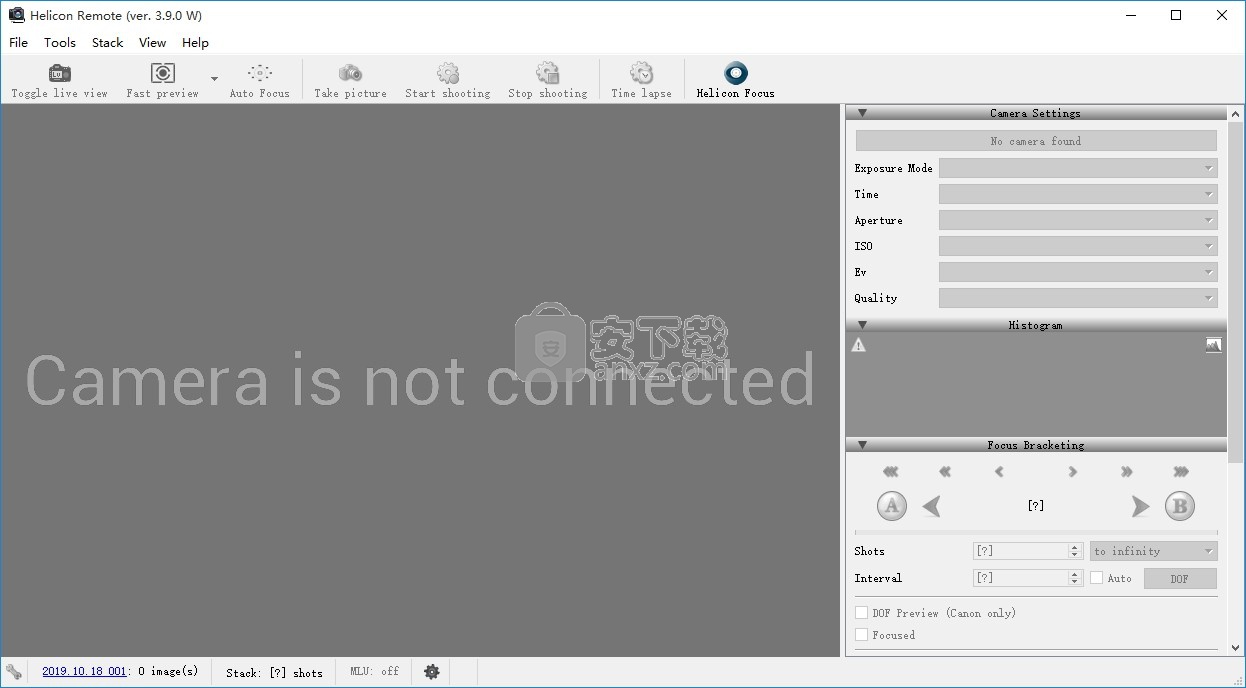1246x688 pixels.
Task: Click the Interval number field
Action: coord(1021,578)
